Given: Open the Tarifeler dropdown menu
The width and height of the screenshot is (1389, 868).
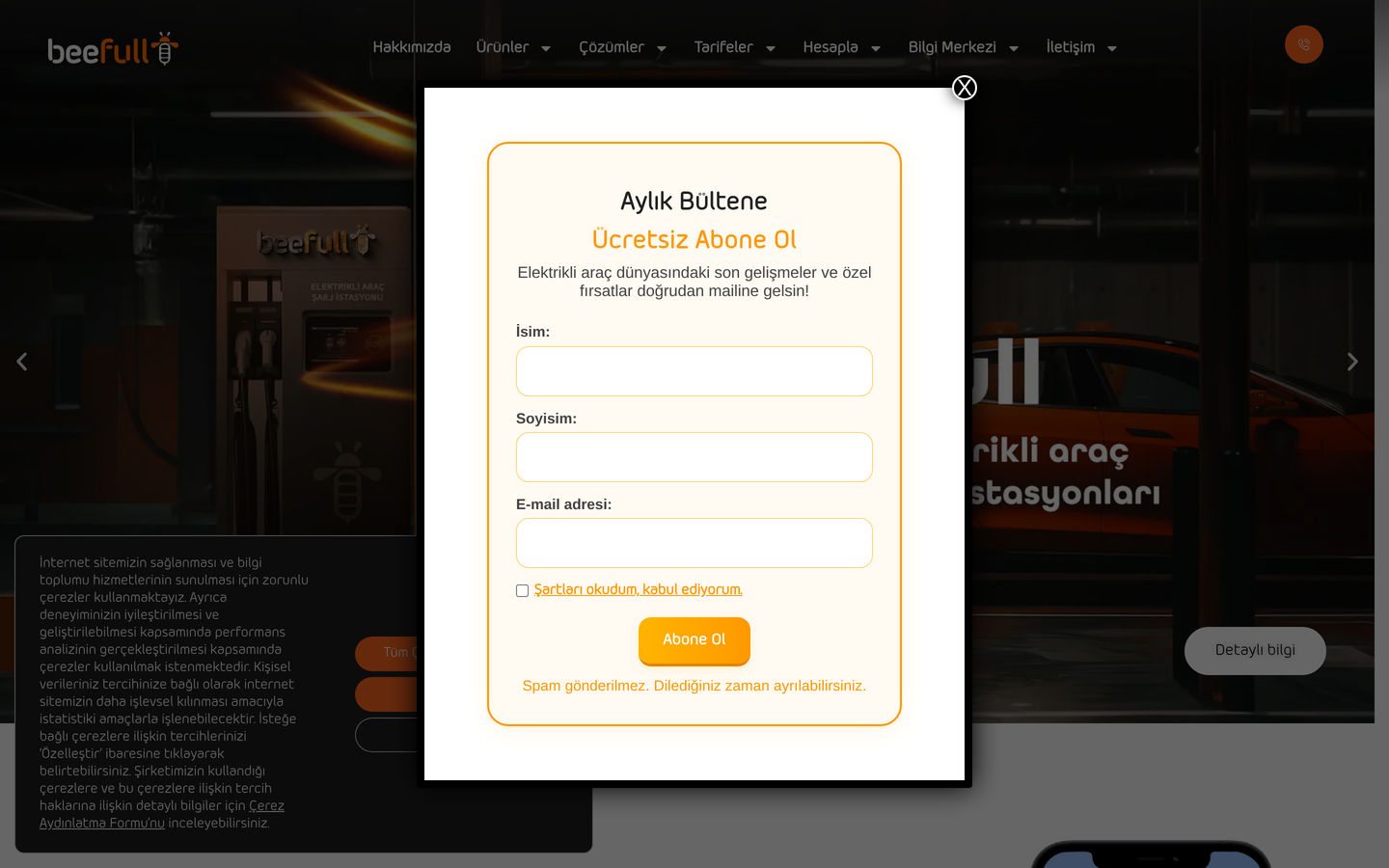Looking at the screenshot, I should coord(735,47).
